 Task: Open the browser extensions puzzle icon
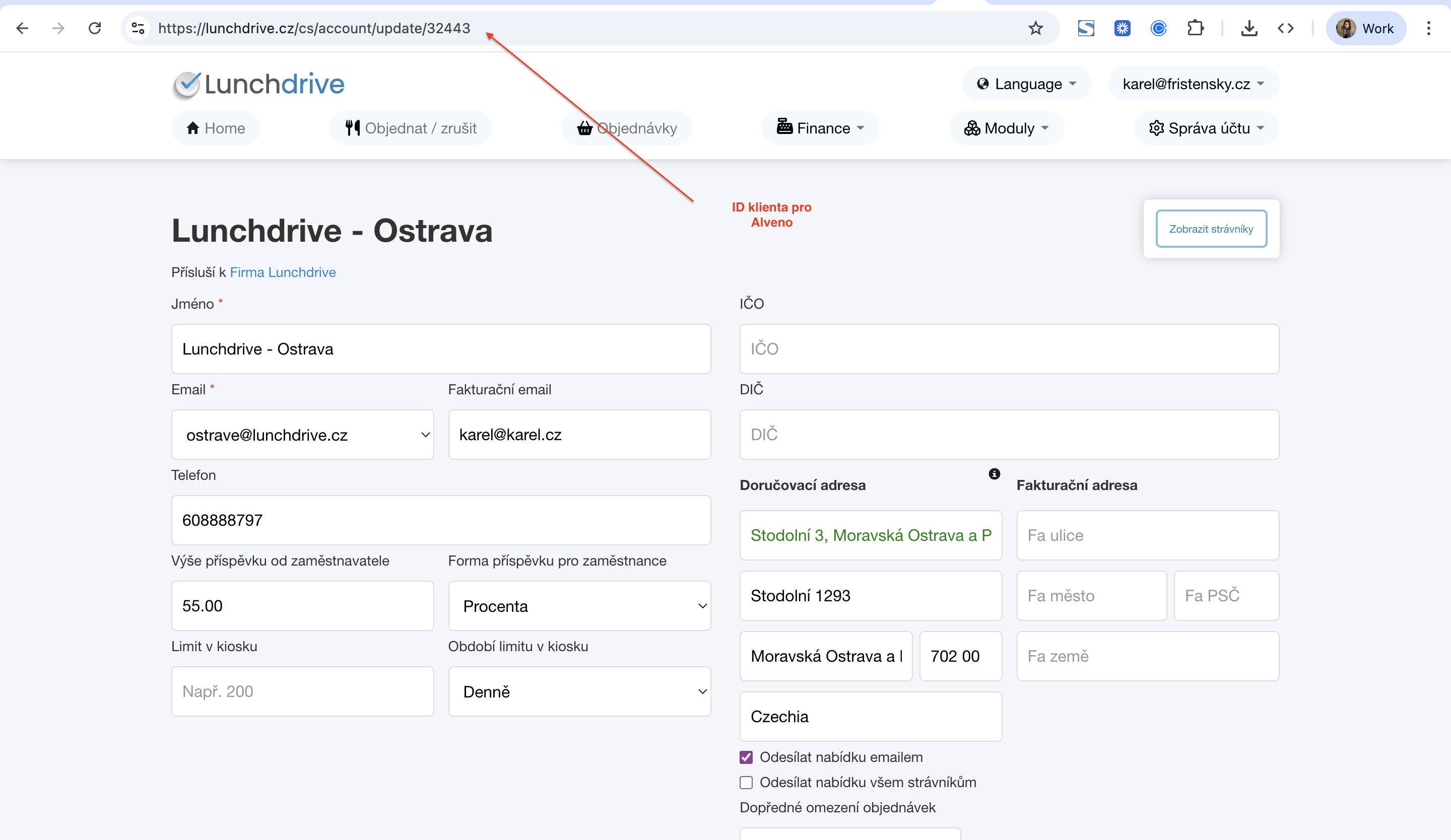(1196, 28)
